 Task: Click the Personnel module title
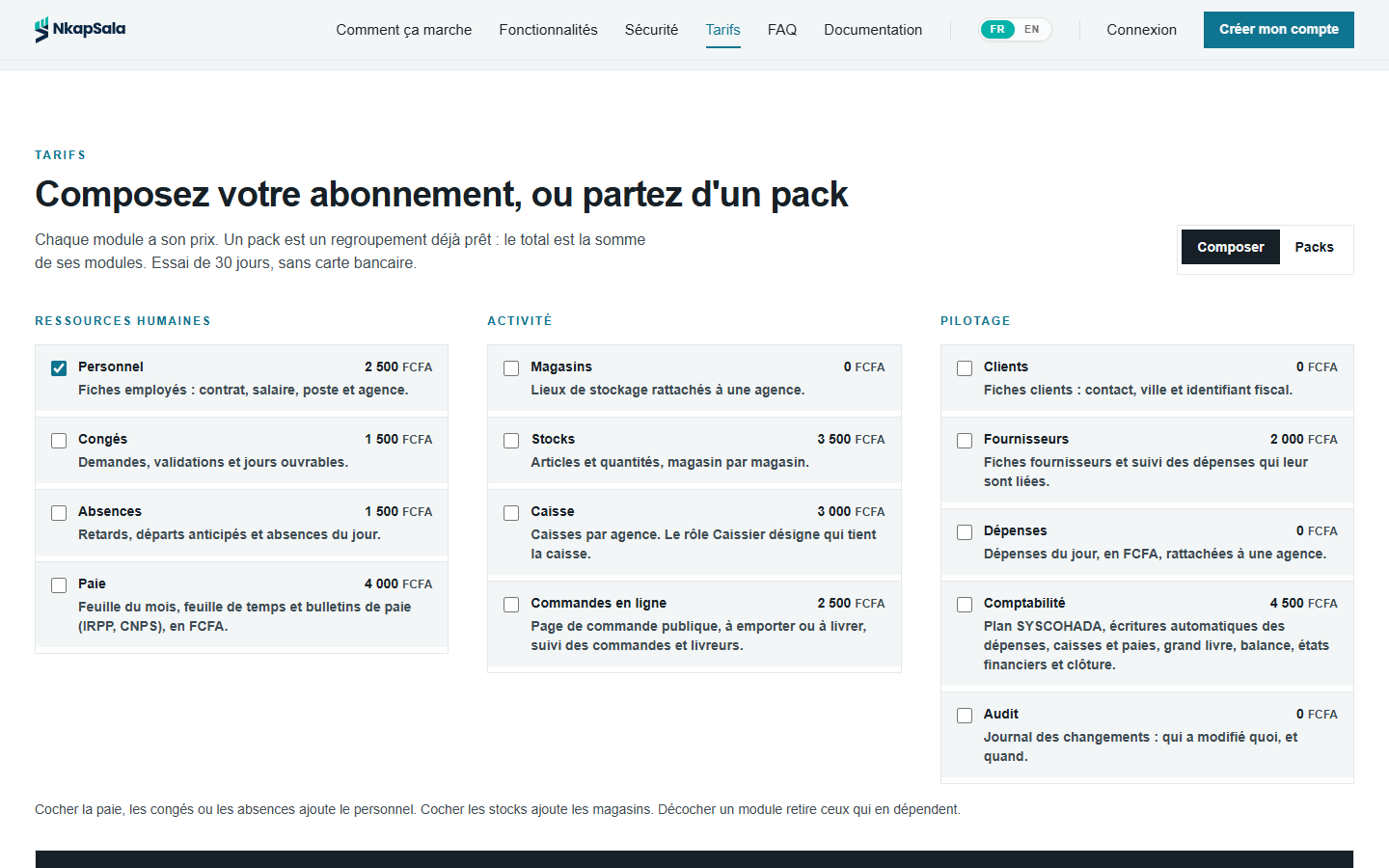[111, 367]
